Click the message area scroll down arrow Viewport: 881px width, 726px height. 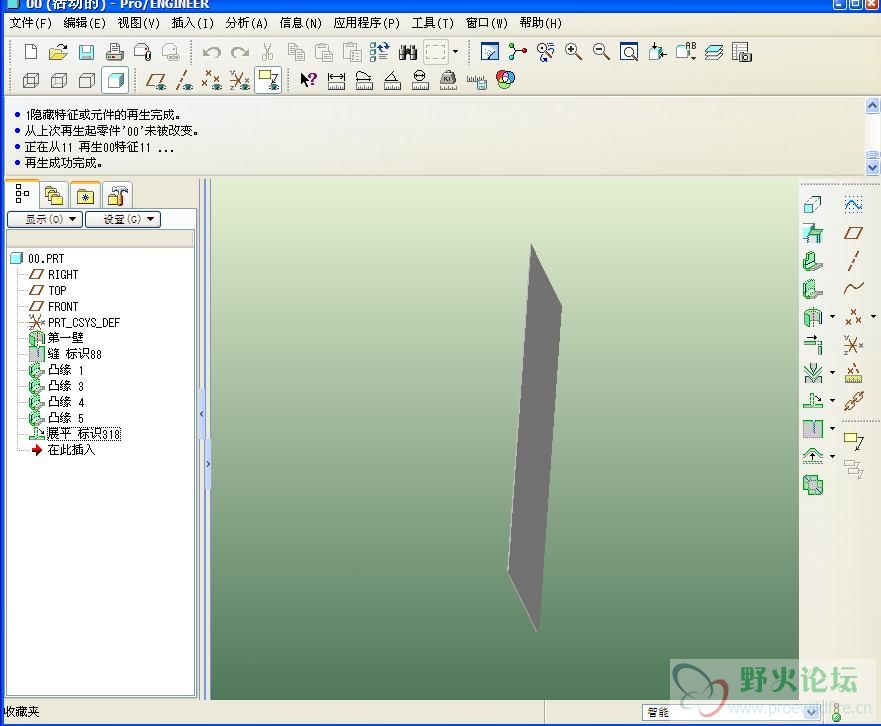(x=873, y=167)
